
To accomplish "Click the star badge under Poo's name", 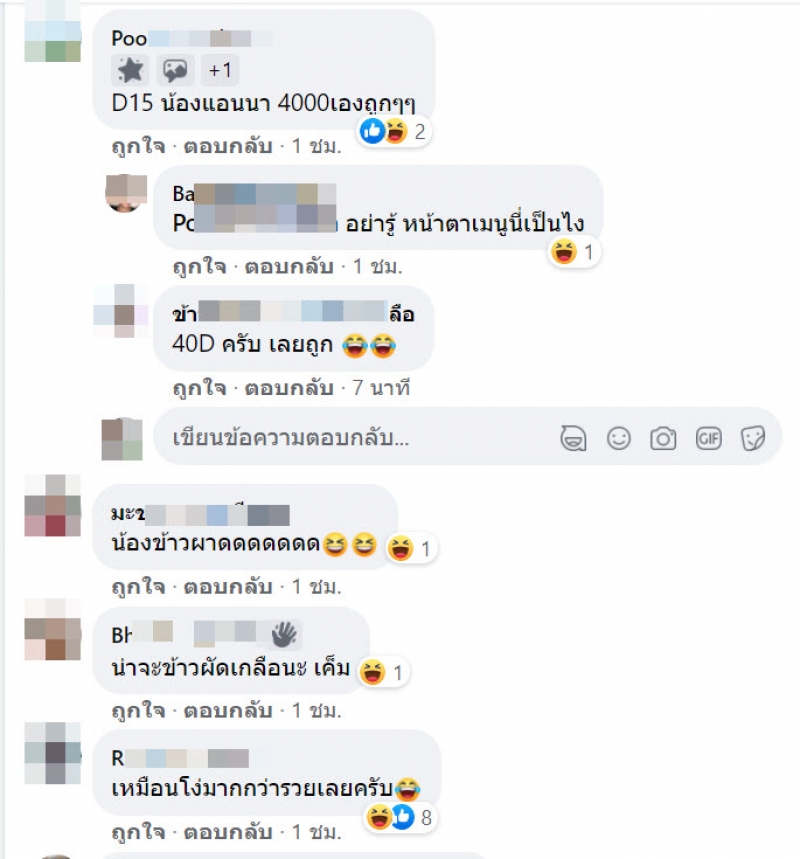I will pyautogui.click(x=130, y=70).
